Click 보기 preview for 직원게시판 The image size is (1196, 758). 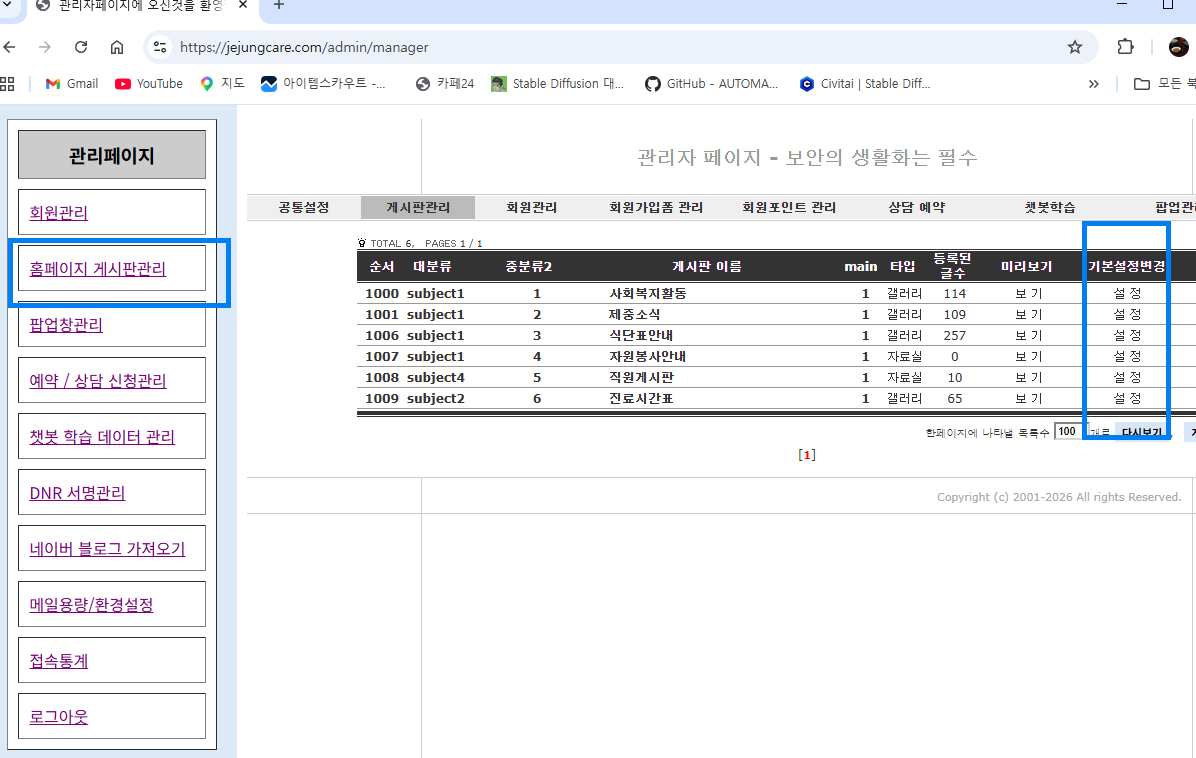tap(1028, 377)
